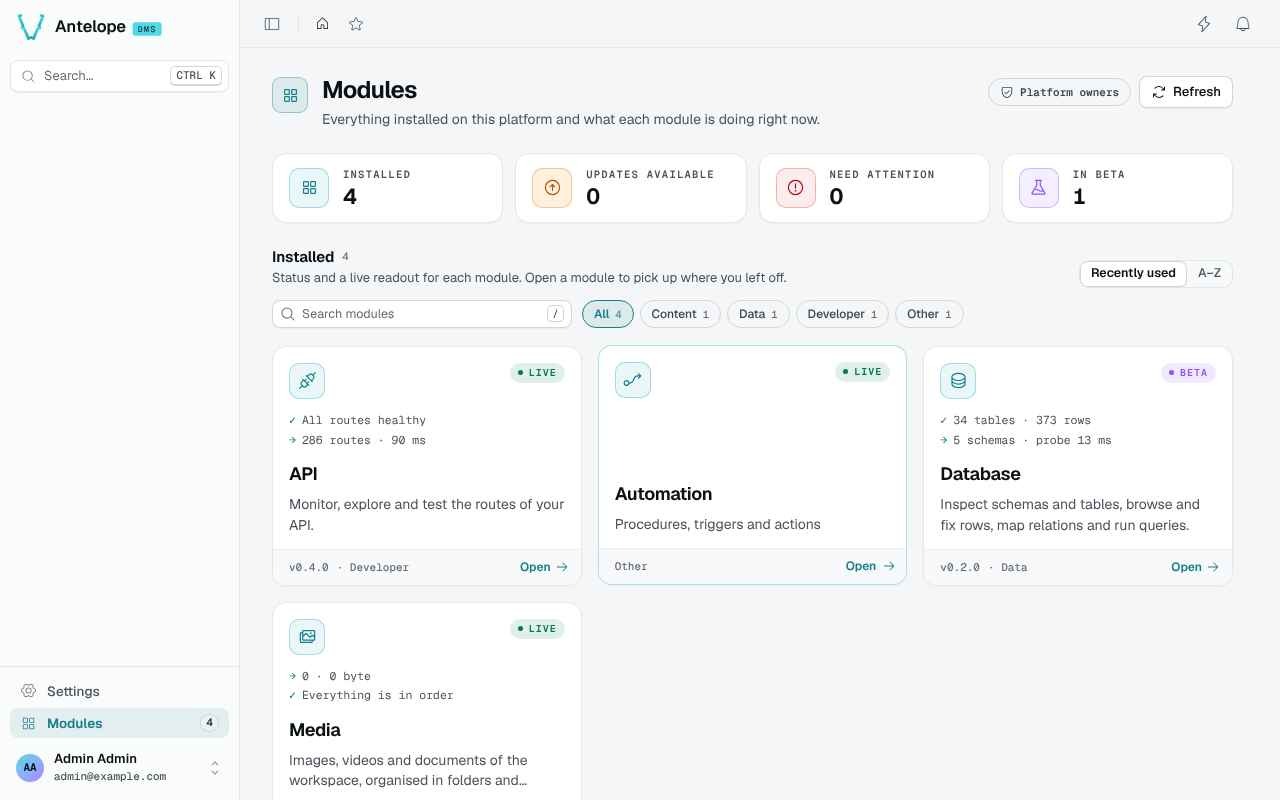This screenshot has height=800, width=1280.
Task: Star this page as favorite
Action: coord(356,24)
